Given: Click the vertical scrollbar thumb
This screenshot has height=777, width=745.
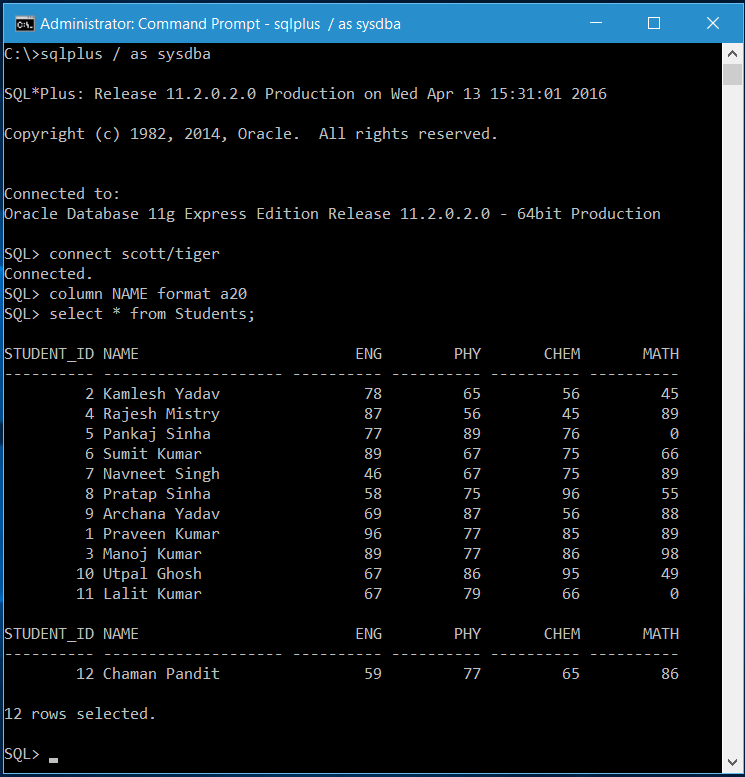Looking at the screenshot, I should point(732,74).
